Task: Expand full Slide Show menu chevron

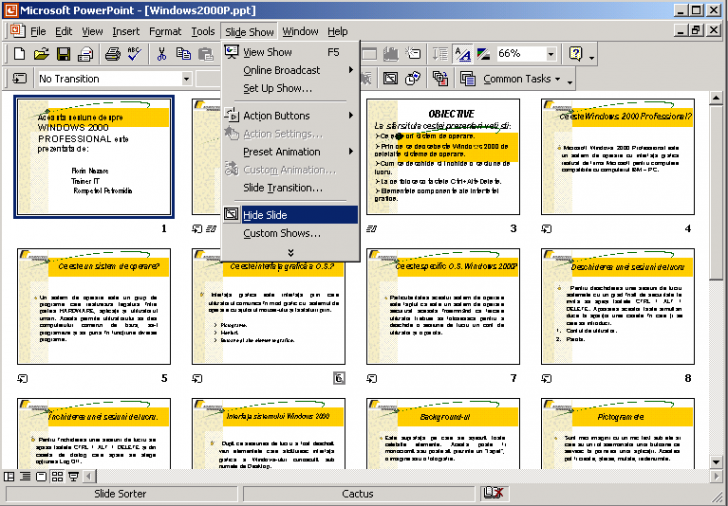Action: (x=291, y=253)
